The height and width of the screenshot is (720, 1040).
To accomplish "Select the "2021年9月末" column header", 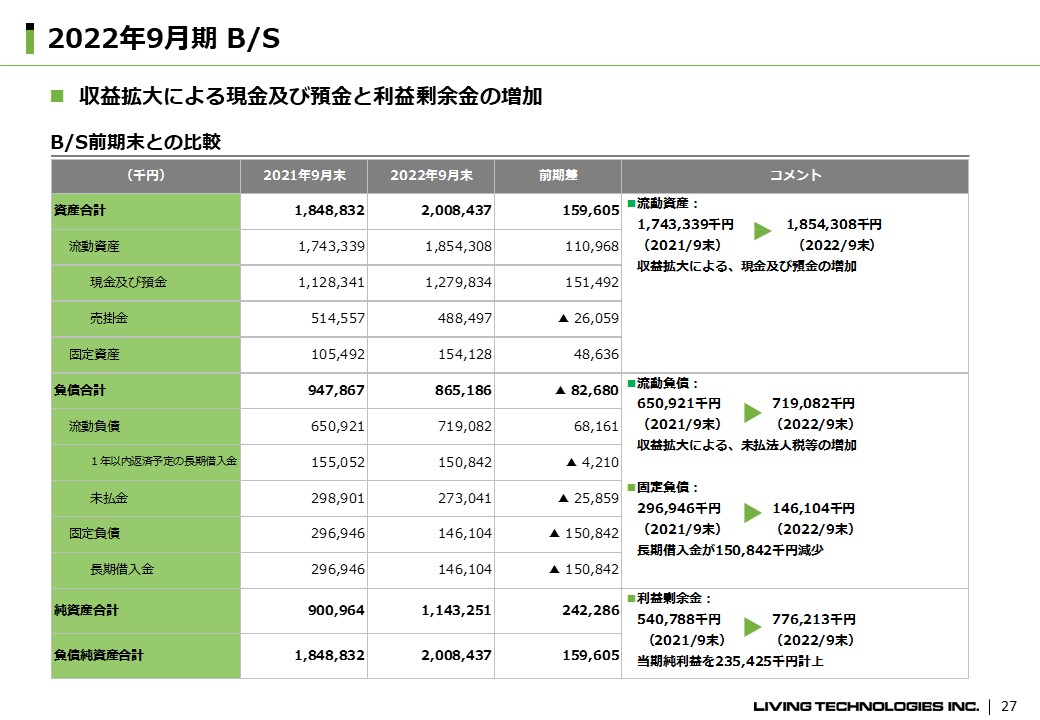I will point(304,175).
